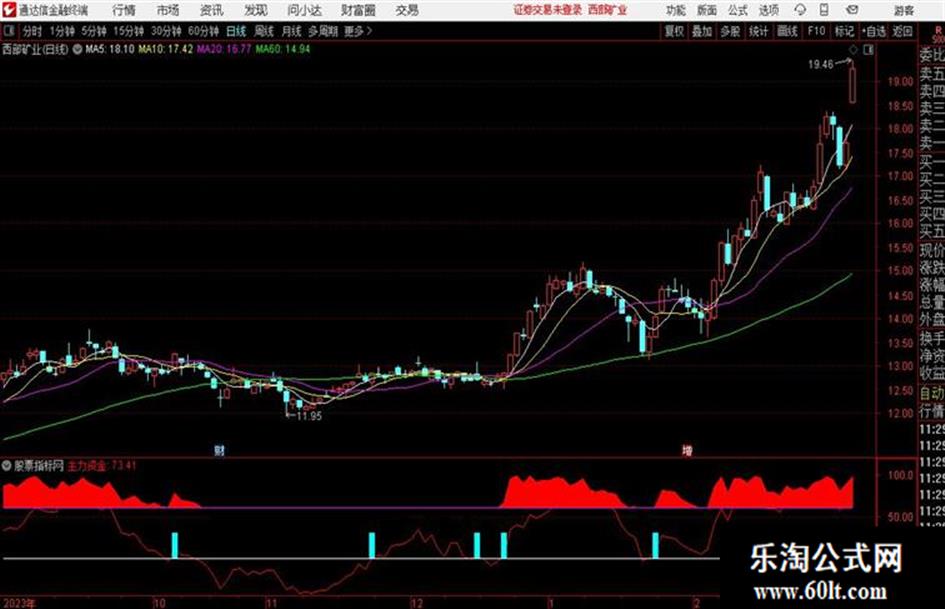The image size is (945, 609).
Task: Click the MA20: 16.77 indicator value
Action: 224,49
